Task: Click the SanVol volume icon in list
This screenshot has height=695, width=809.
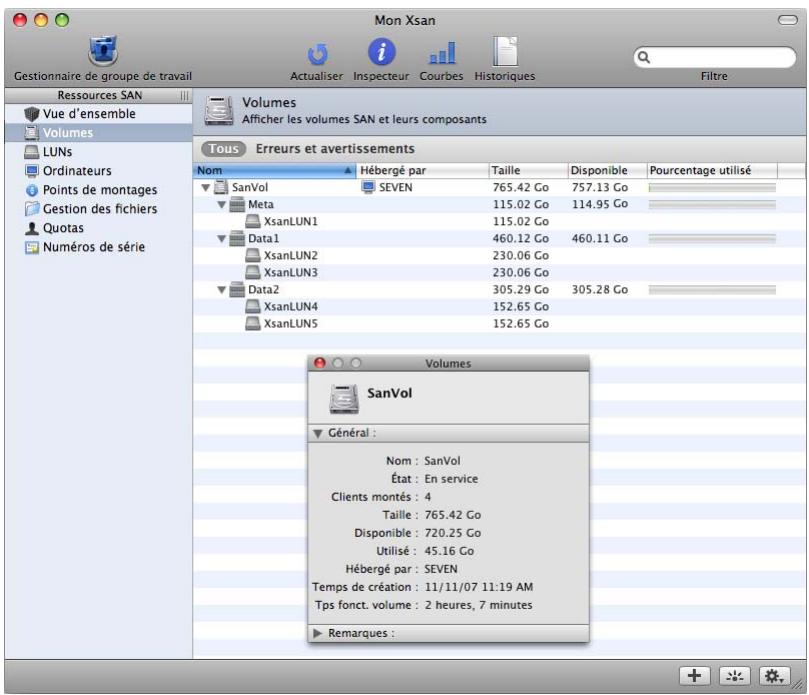Action: pyautogui.click(x=221, y=187)
